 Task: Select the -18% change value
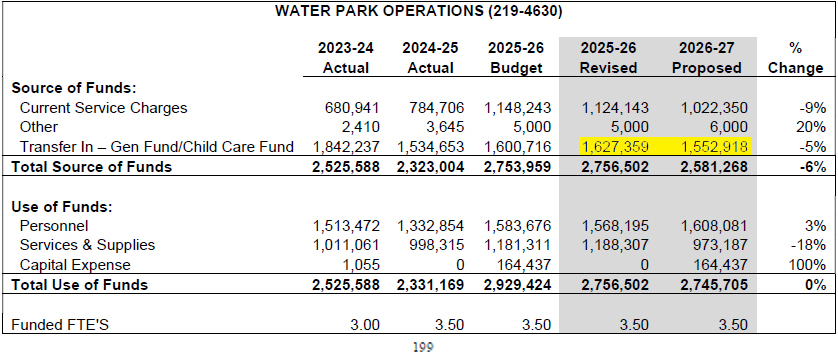point(810,245)
